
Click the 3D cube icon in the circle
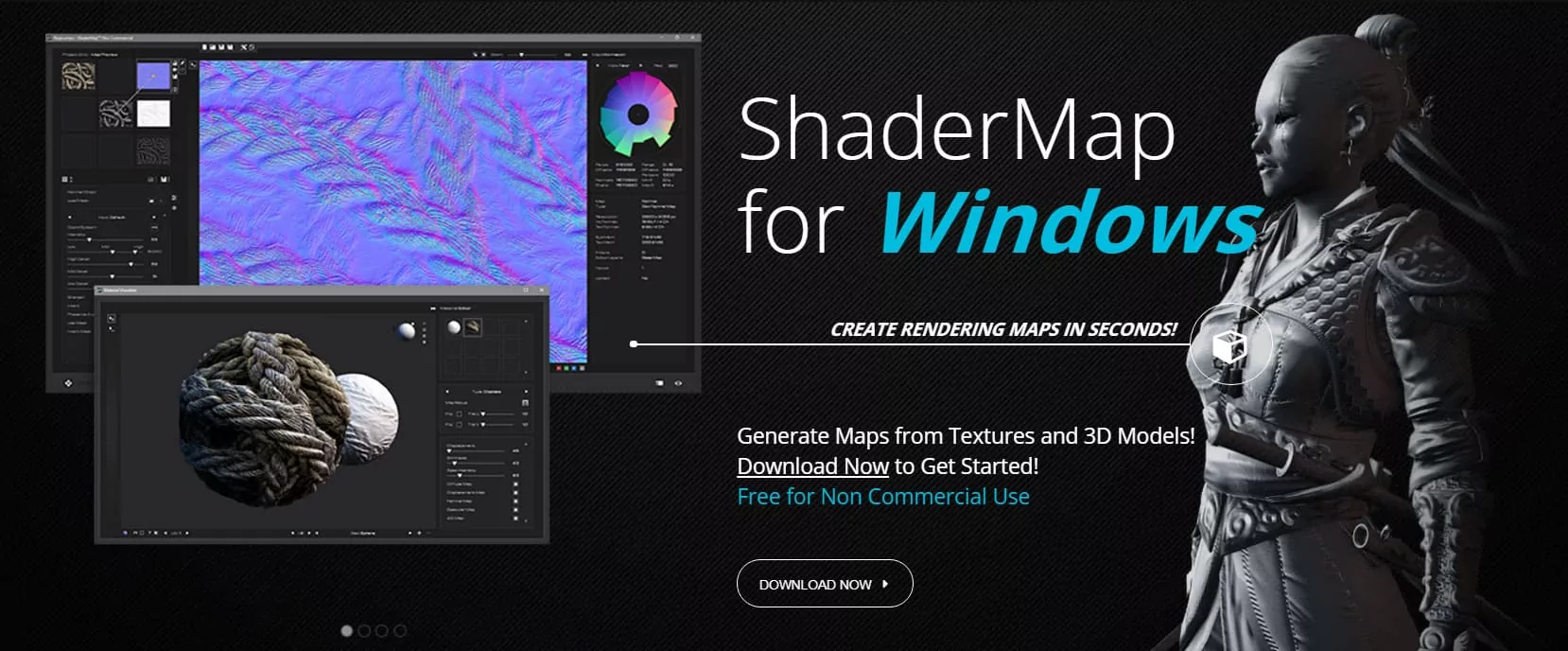click(1228, 345)
